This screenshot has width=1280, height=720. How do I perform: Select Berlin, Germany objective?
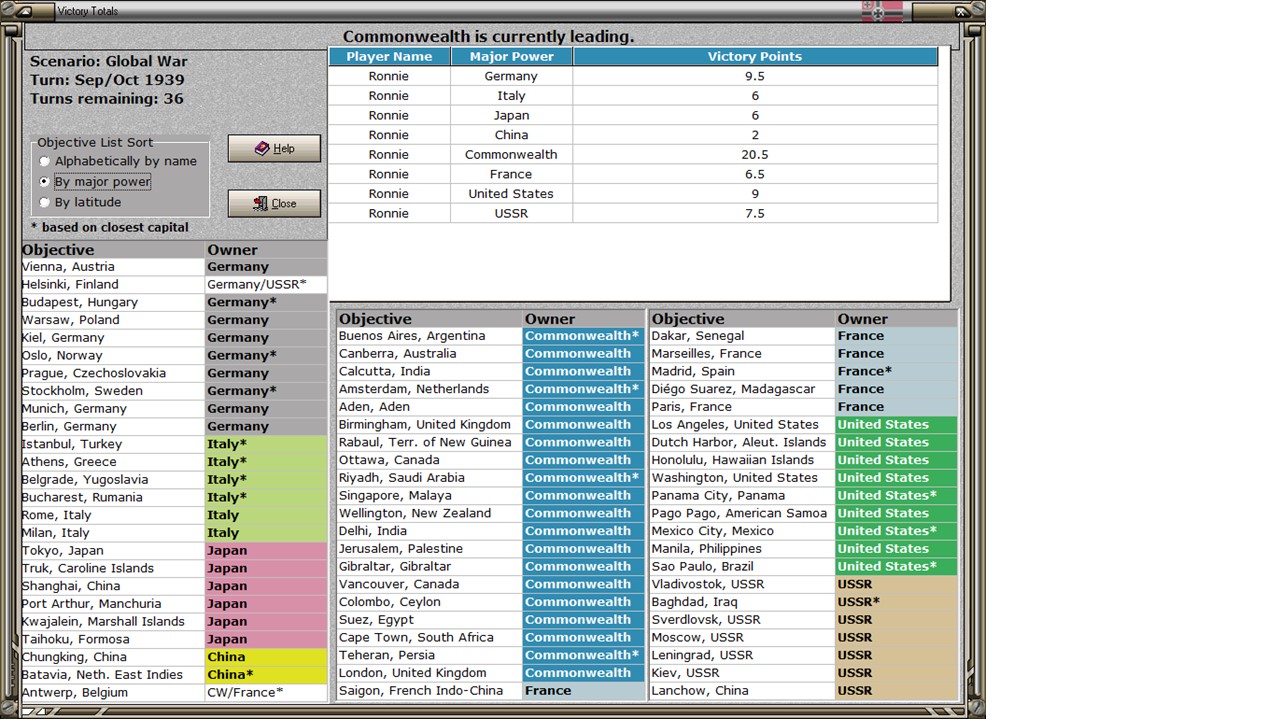(113, 426)
